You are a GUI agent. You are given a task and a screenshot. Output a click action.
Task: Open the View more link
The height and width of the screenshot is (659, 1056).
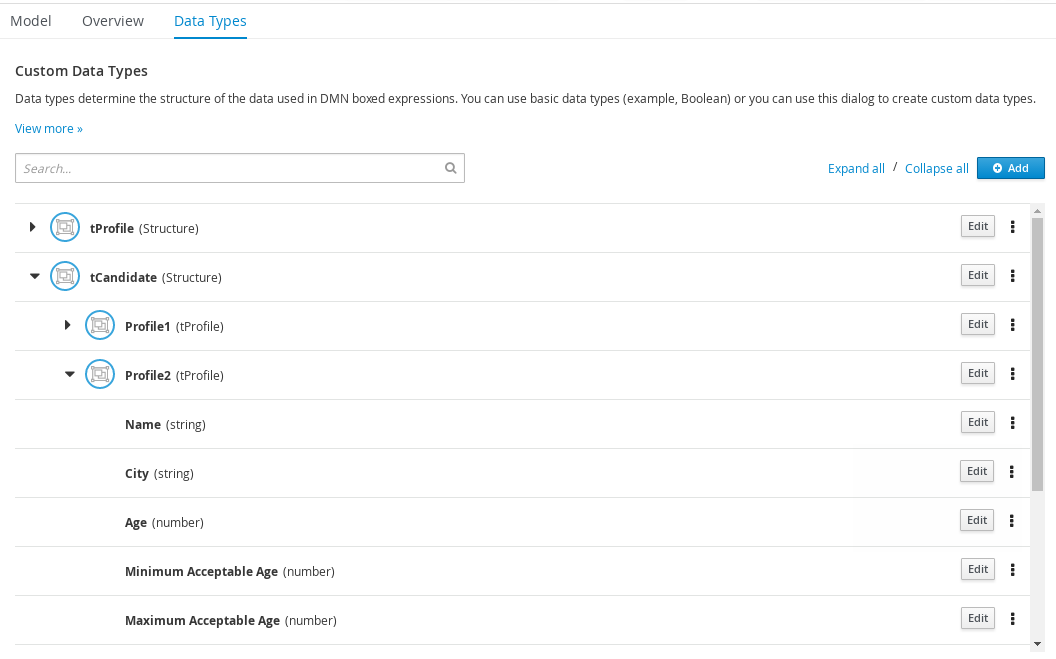48,129
